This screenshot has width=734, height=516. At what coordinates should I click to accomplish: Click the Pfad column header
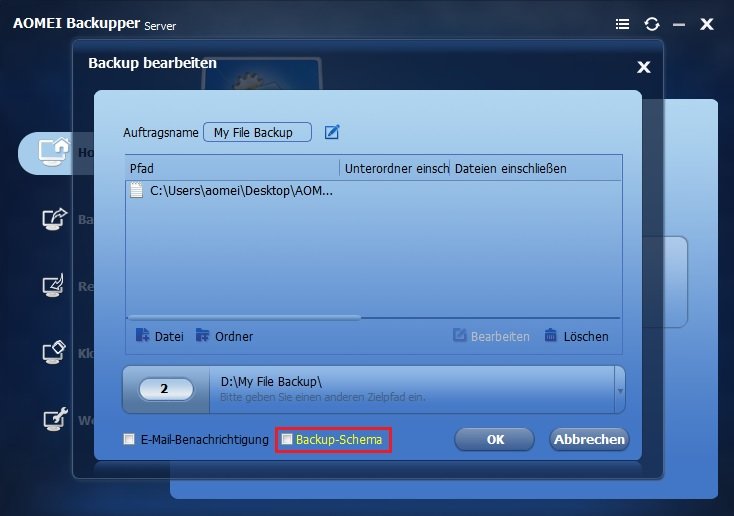pos(233,168)
